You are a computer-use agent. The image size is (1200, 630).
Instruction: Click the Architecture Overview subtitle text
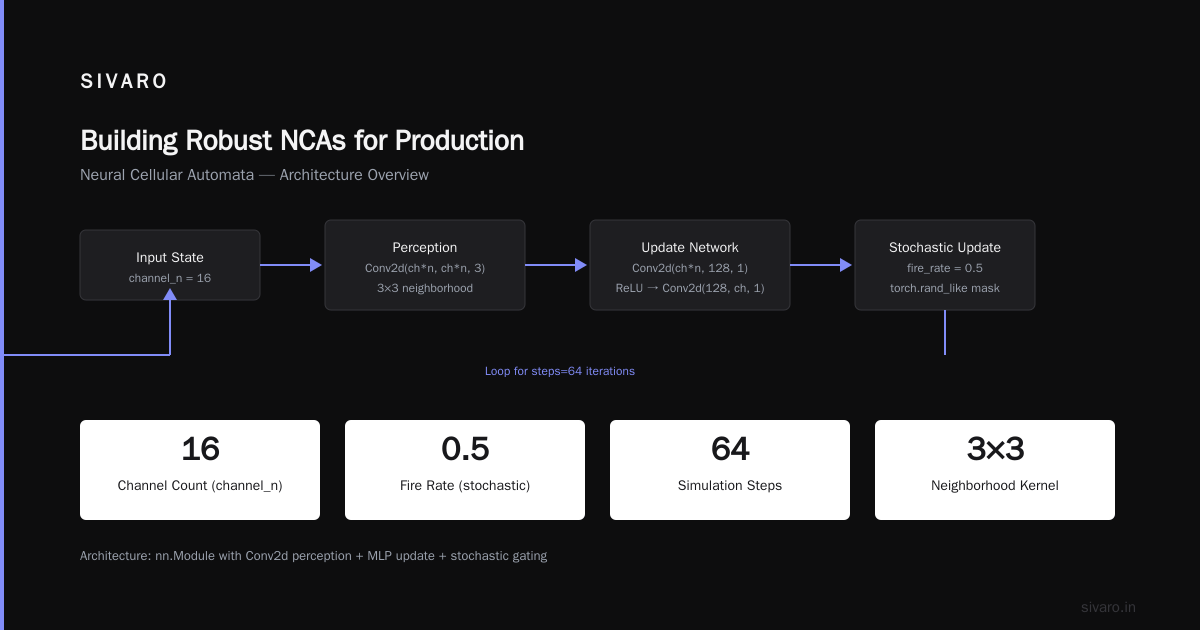coord(354,175)
